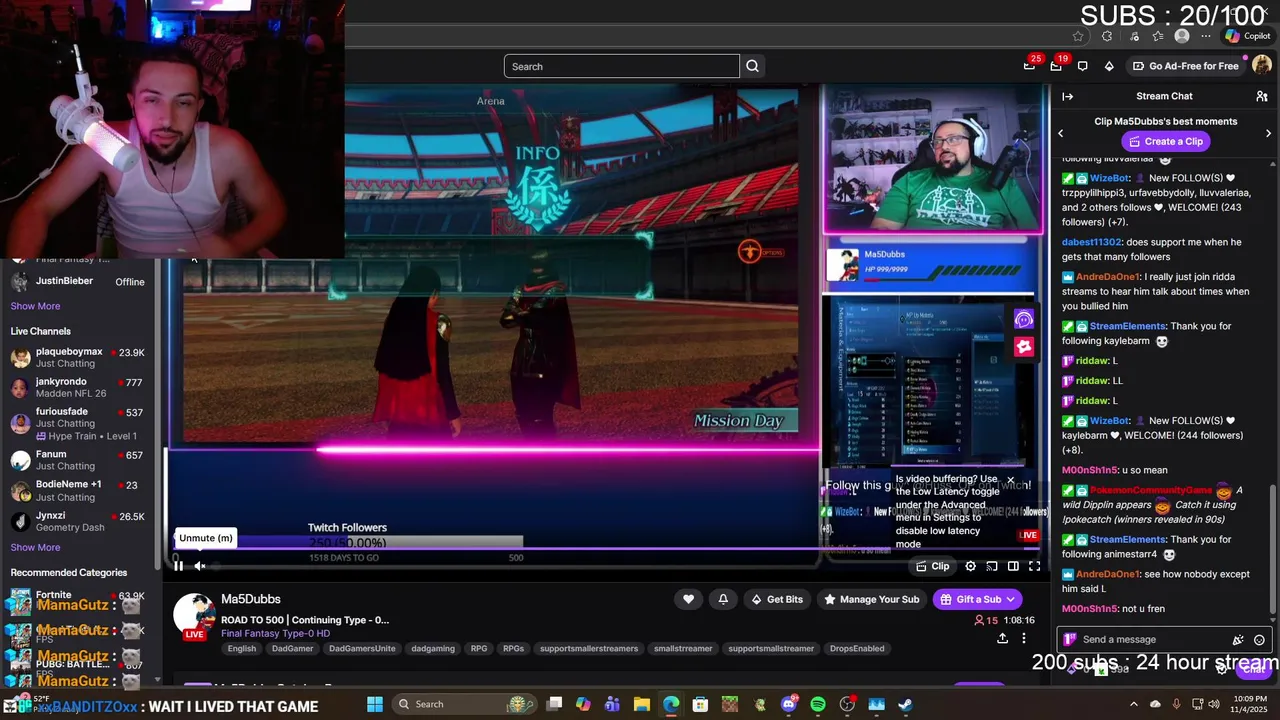This screenshot has width=1280, height=720.
Task: Click the pink stream extension overlay icon
Action: [1024, 346]
